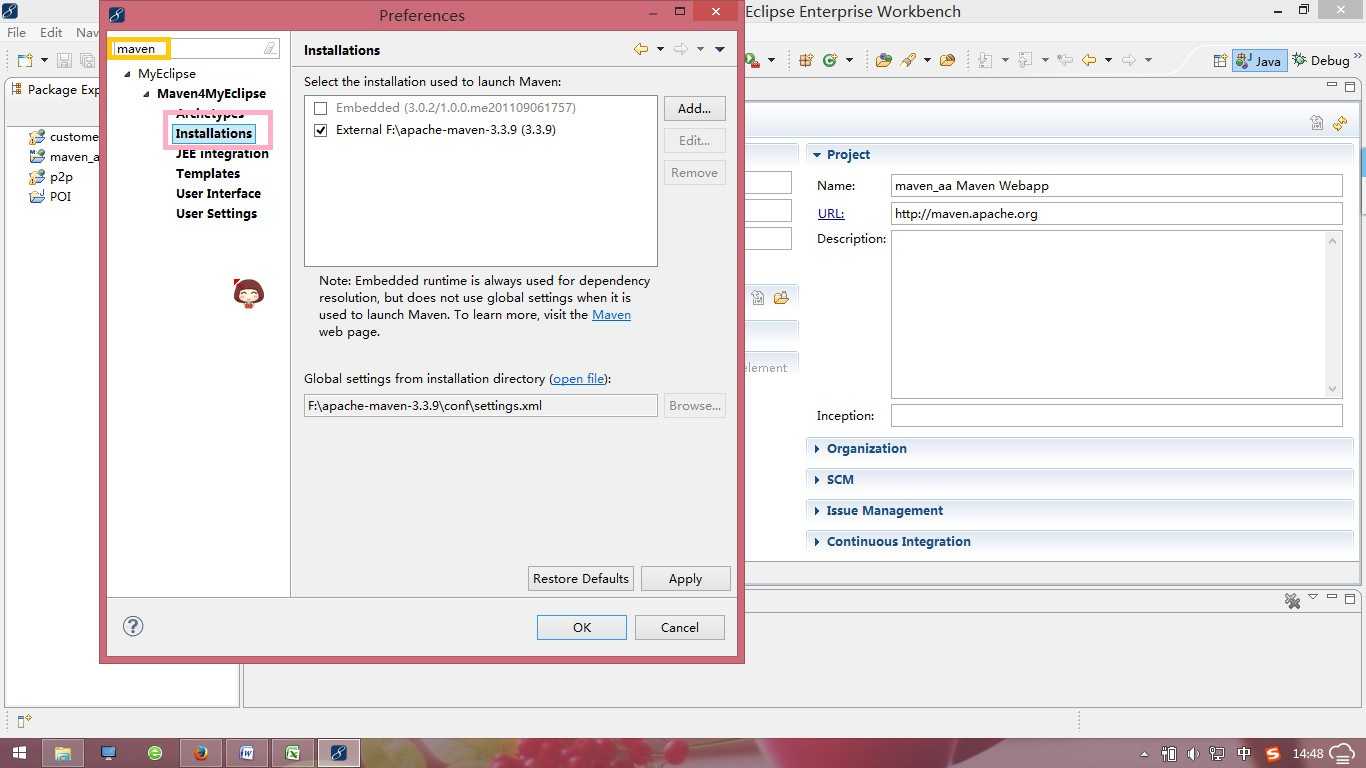Select Installations in preferences tree
Image resolution: width=1366 pixels, height=768 pixels.
click(213, 134)
